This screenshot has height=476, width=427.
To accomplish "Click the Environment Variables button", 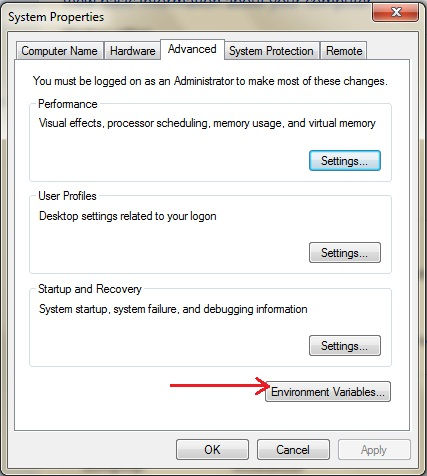I will (x=328, y=392).
